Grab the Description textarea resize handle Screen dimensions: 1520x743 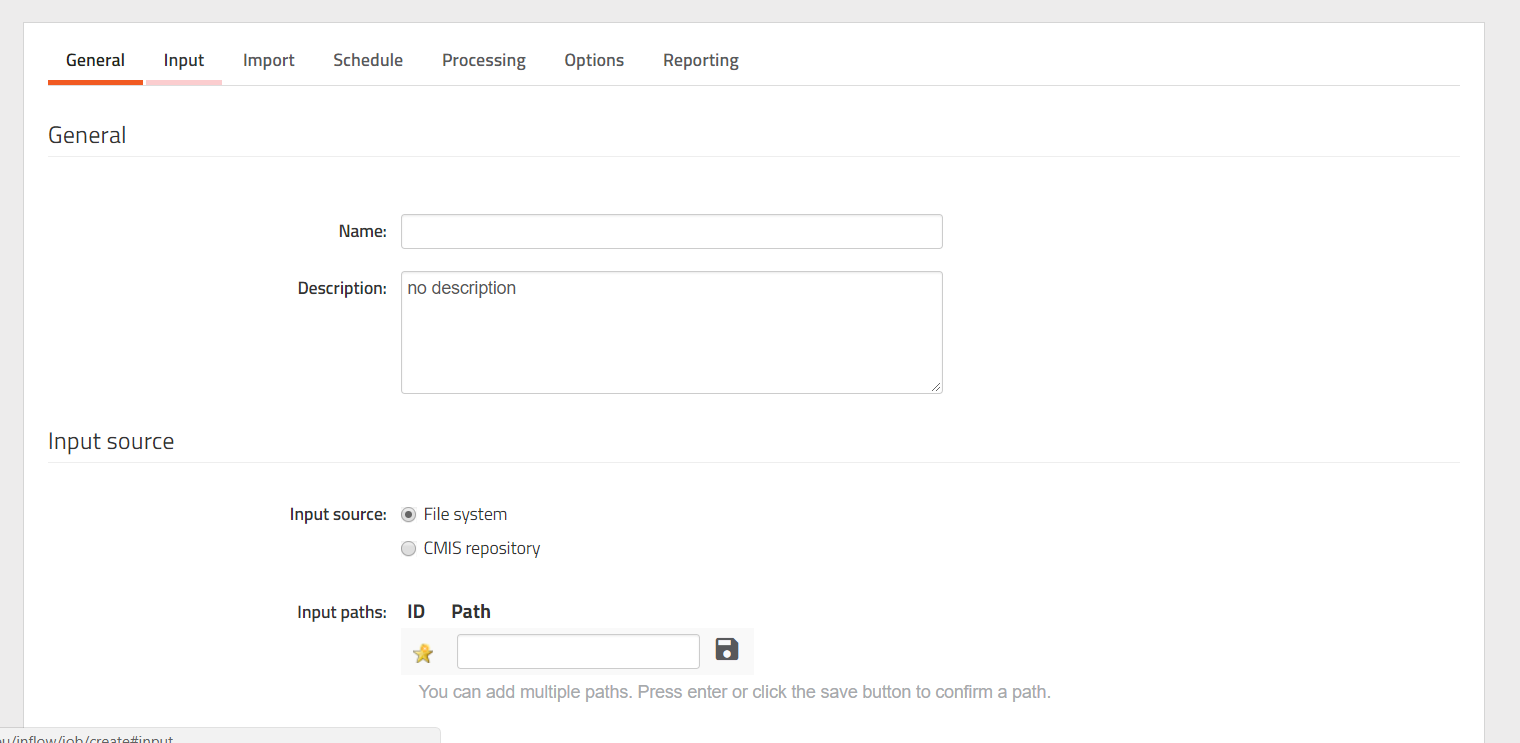point(936,387)
